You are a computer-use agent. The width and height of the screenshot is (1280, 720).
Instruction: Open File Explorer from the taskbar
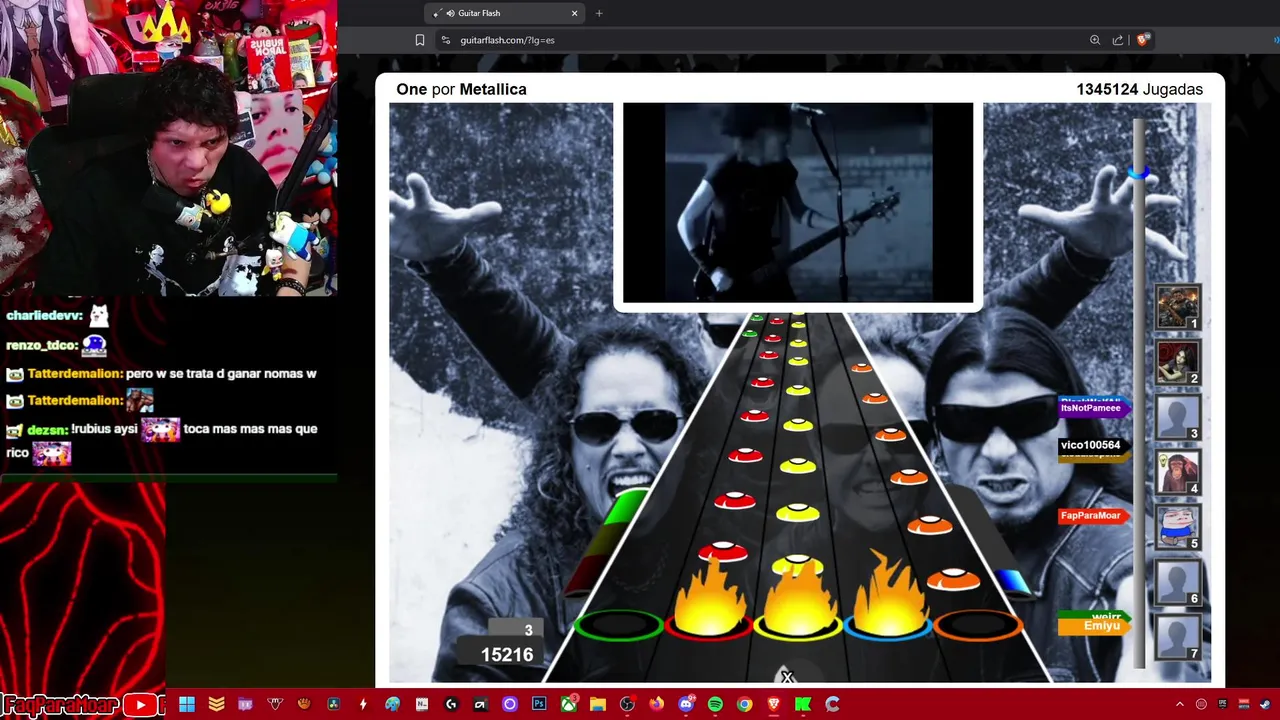click(x=598, y=704)
